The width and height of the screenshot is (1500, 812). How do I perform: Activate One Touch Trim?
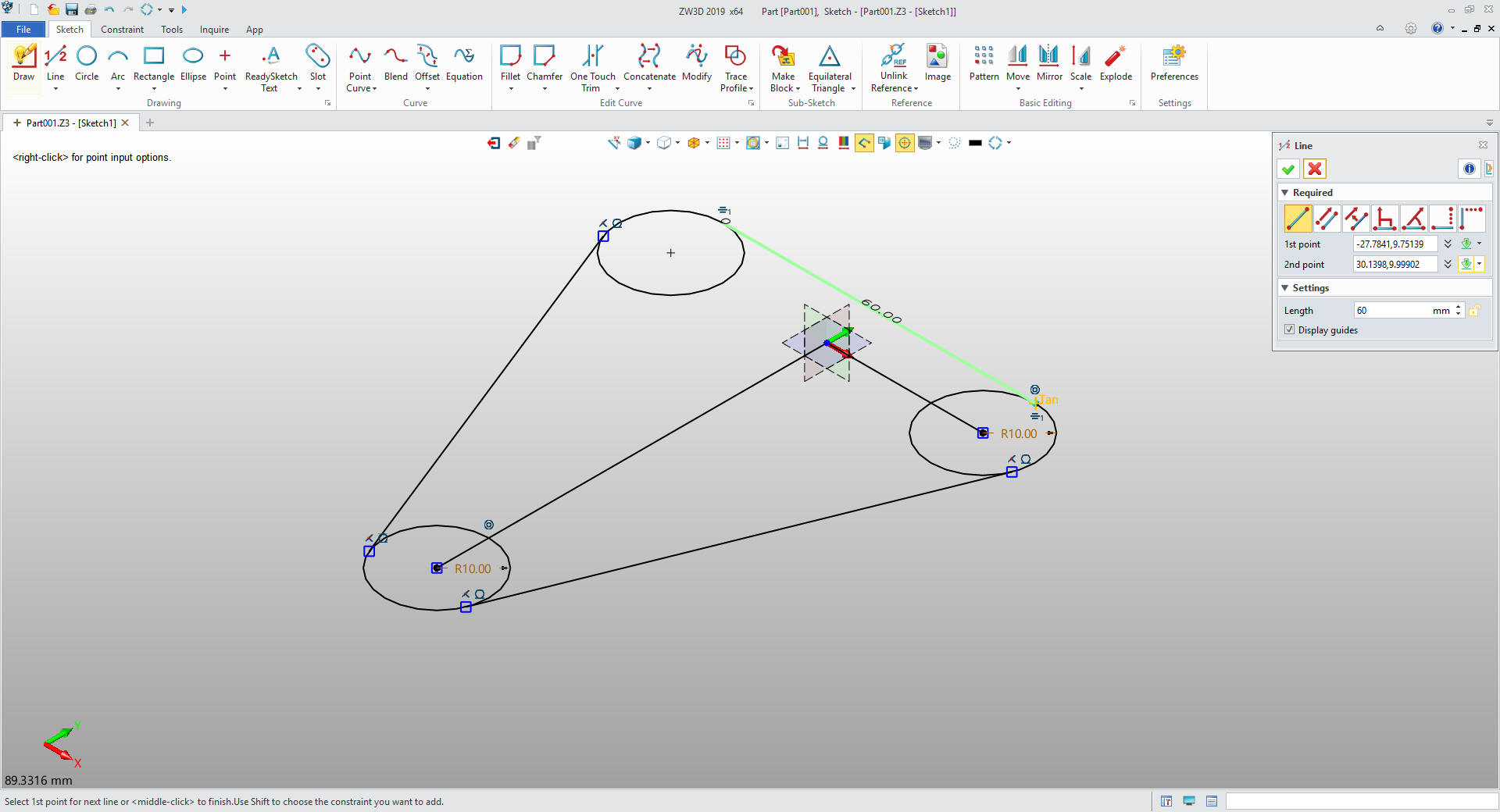tap(593, 69)
